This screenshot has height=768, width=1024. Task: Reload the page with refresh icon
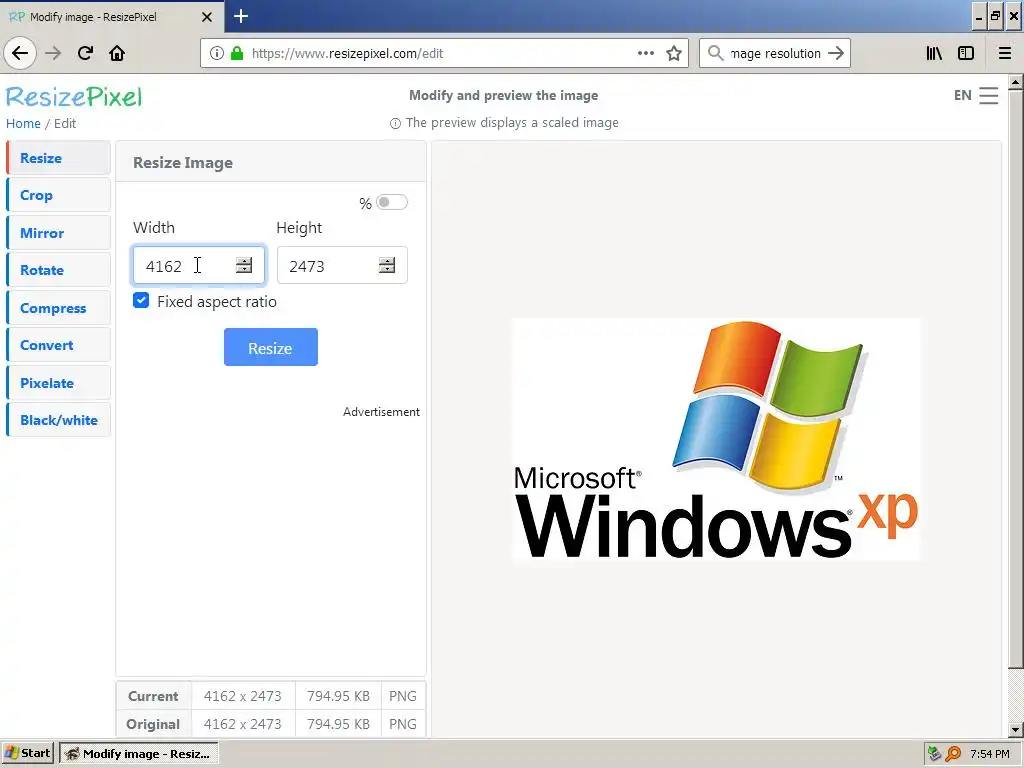click(x=85, y=53)
